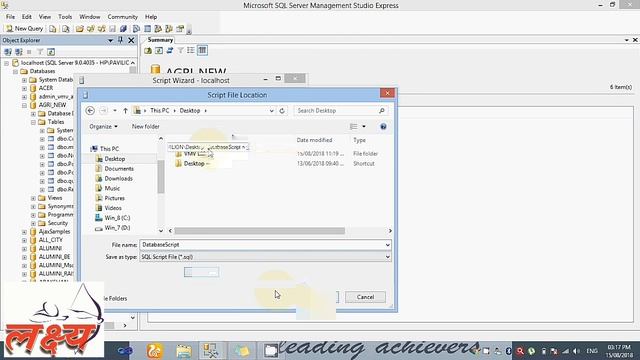Image resolution: width=640 pixels, height=360 pixels.
Task: Click the Open File icon in main toolbar
Action: (x=80, y=29)
